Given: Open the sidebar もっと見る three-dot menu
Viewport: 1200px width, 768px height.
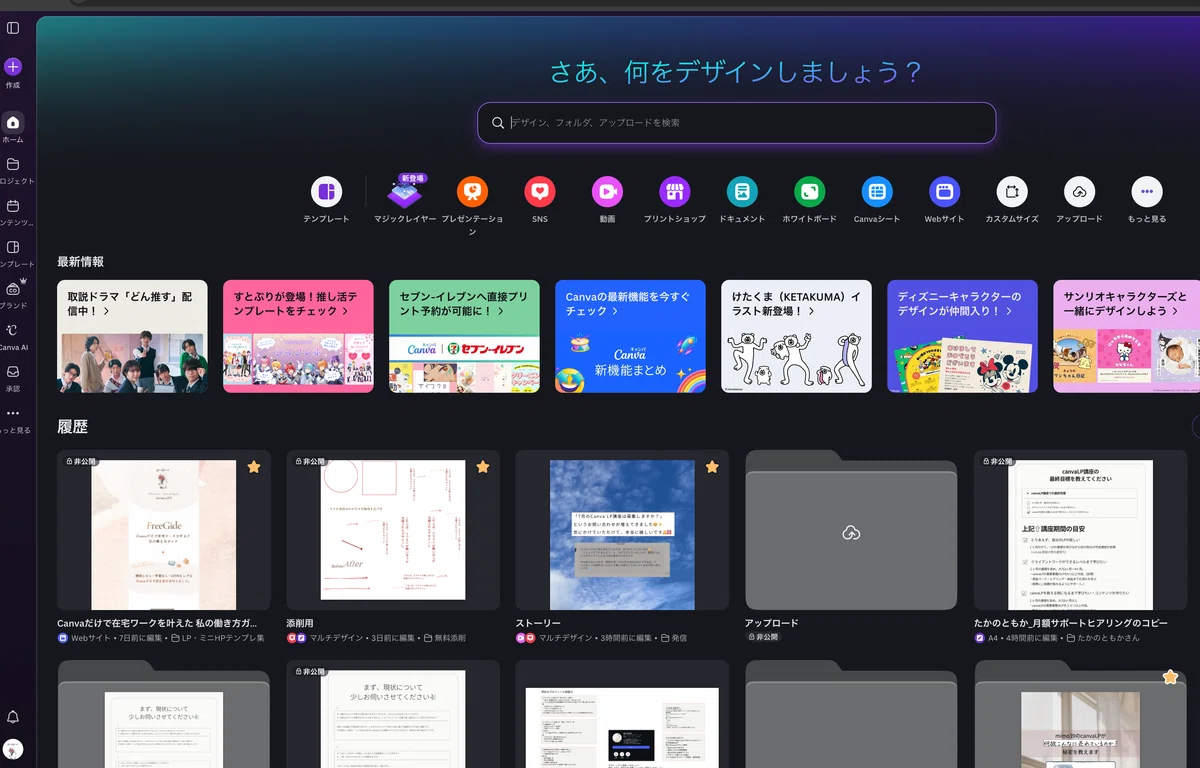Looking at the screenshot, I should click(x=13, y=413).
